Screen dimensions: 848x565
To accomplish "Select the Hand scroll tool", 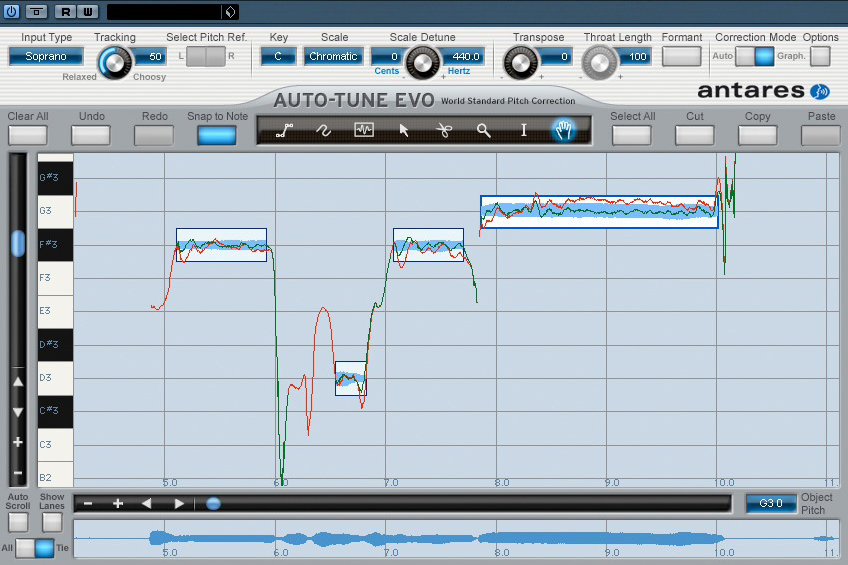I will click(x=563, y=130).
